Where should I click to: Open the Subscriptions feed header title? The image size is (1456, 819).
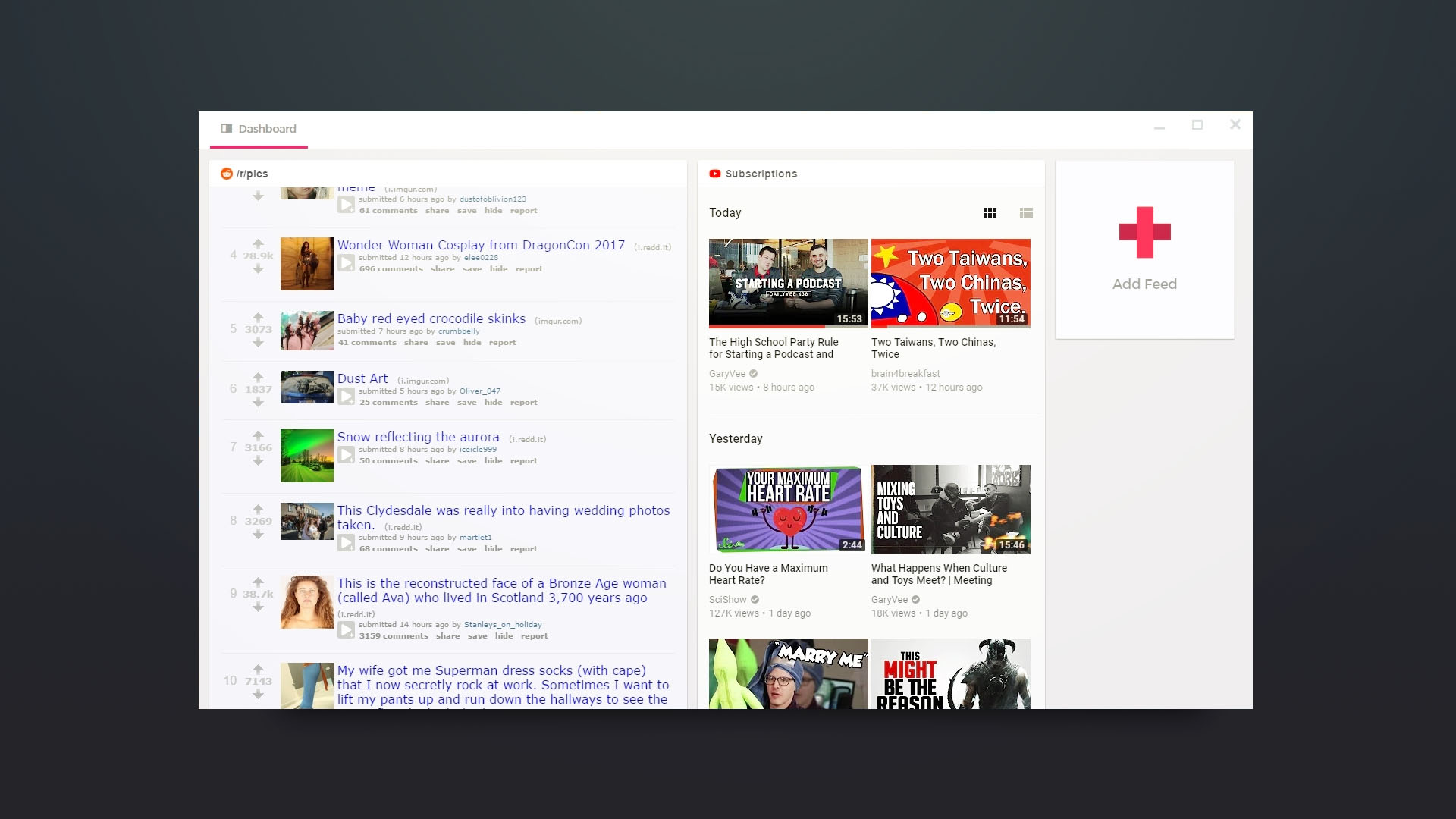[x=761, y=174]
